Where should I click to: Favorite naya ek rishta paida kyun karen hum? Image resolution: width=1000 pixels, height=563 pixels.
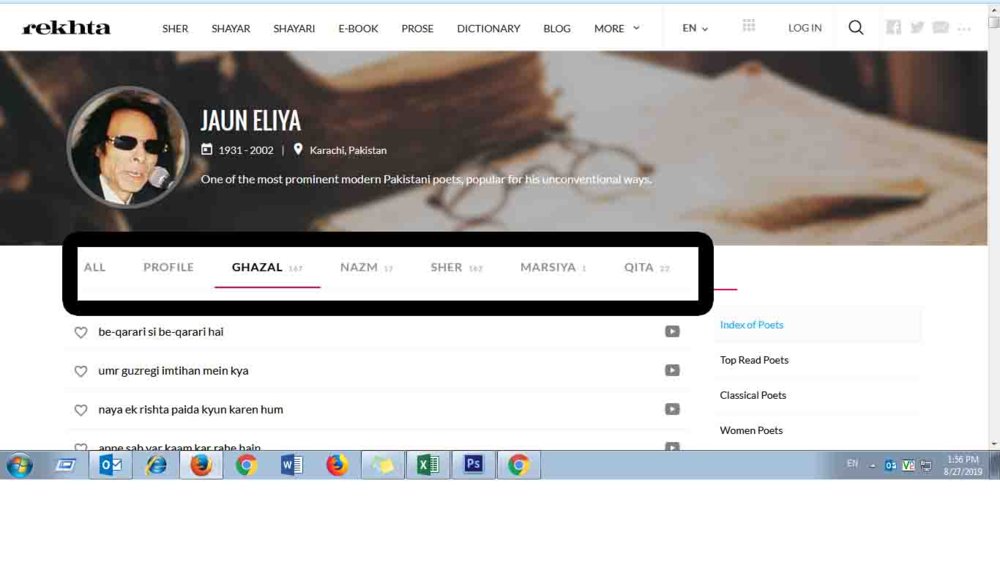[x=80, y=410]
